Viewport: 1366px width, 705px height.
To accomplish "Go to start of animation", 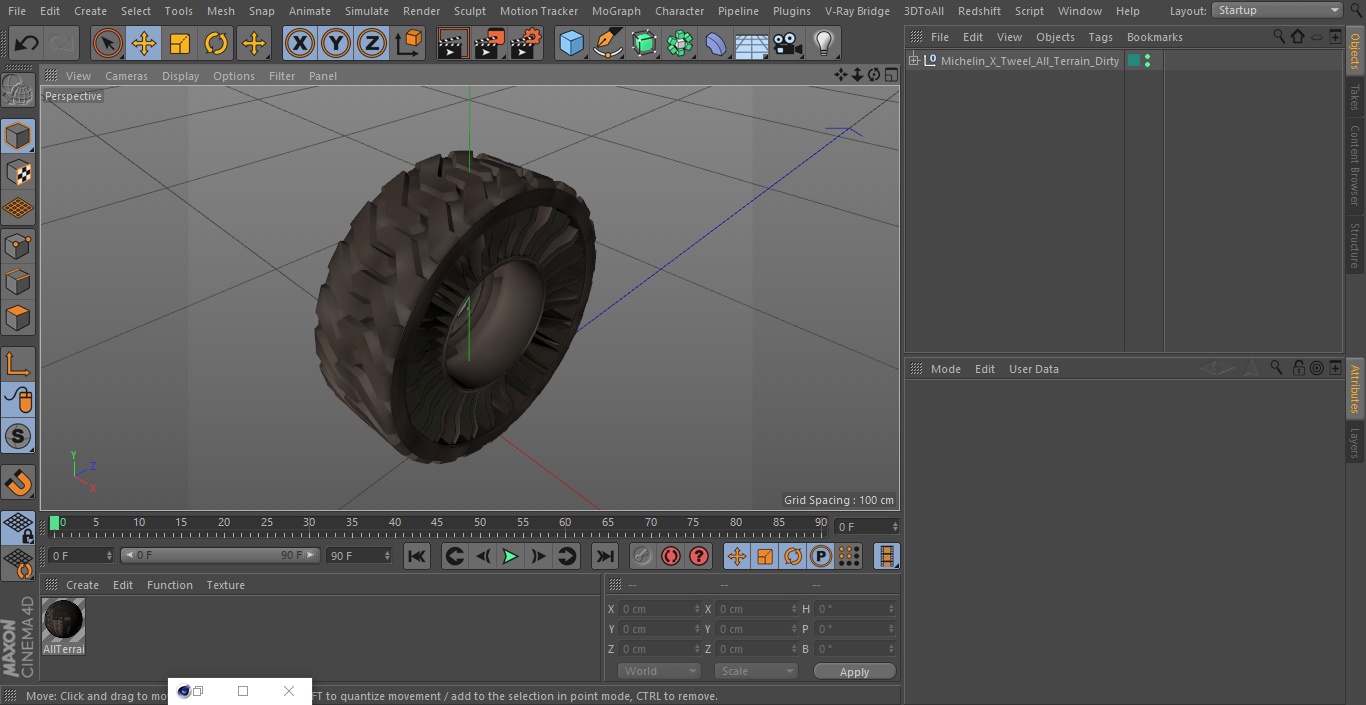I will [417, 556].
